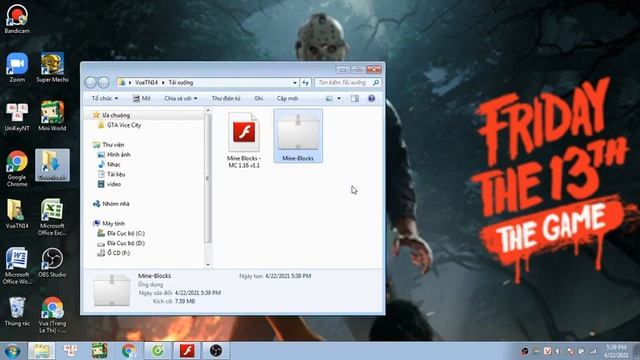The width and height of the screenshot is (640, 360).
Task: Select Tải xuống in the address path
Action: (181, 82)
